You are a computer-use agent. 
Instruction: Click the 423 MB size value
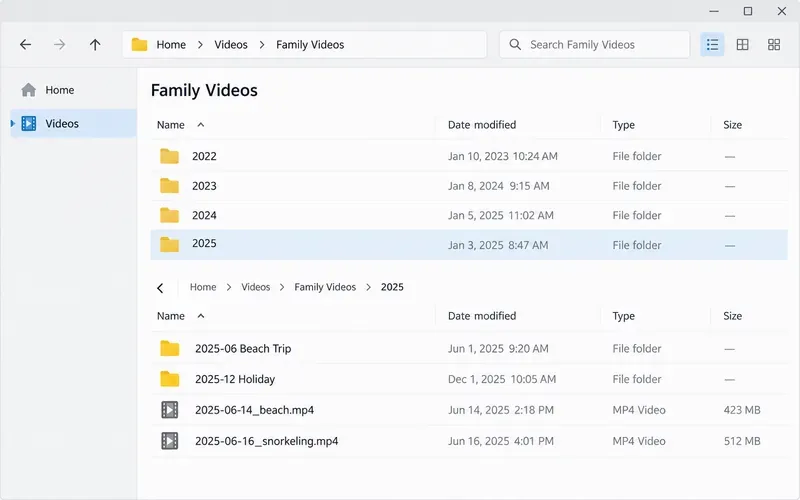point(742,410)
